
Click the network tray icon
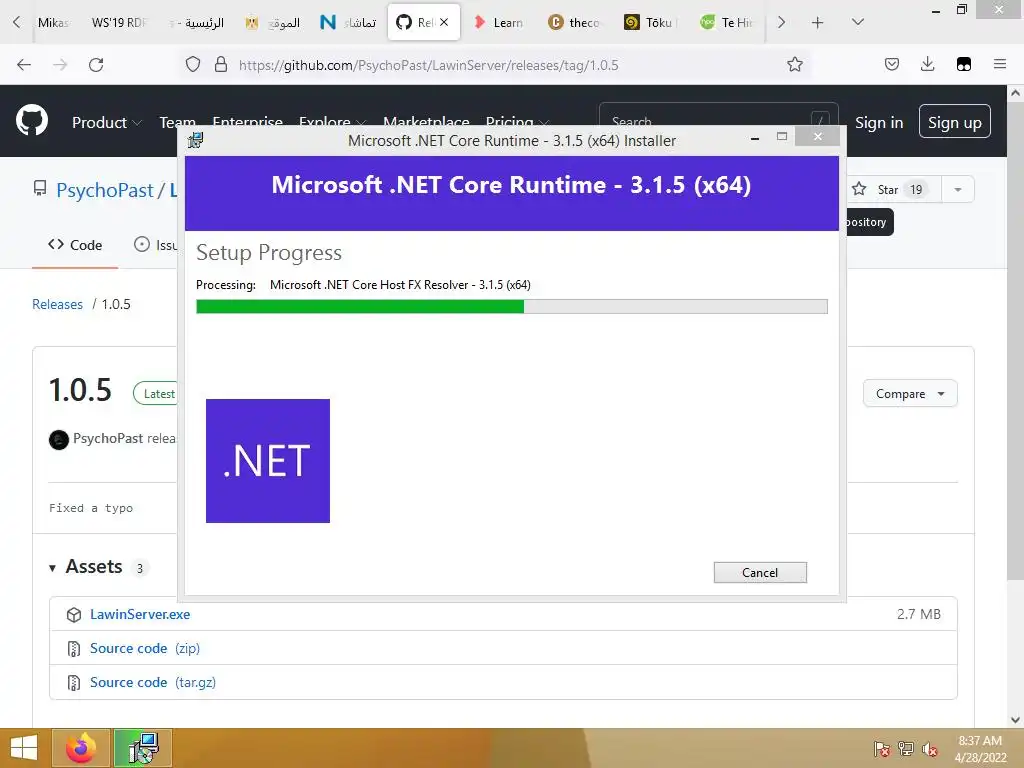point(906,748)
